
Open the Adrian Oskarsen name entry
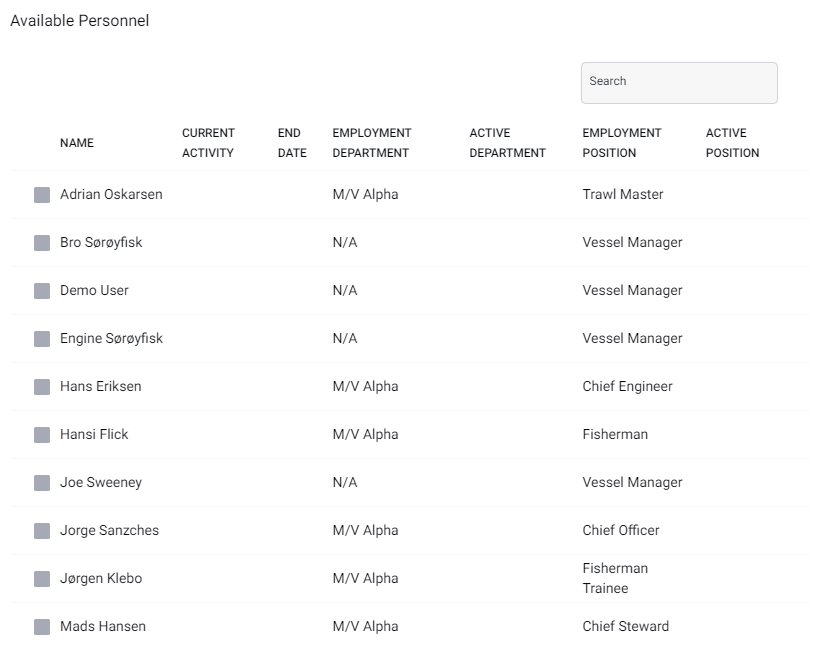click(111, 194)
